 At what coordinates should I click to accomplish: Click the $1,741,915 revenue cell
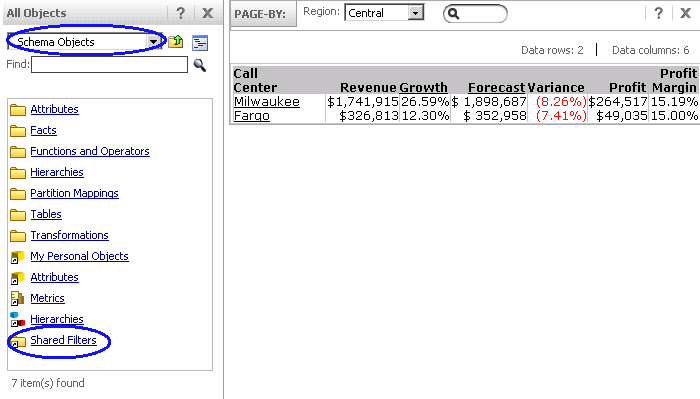coord(362,101)
